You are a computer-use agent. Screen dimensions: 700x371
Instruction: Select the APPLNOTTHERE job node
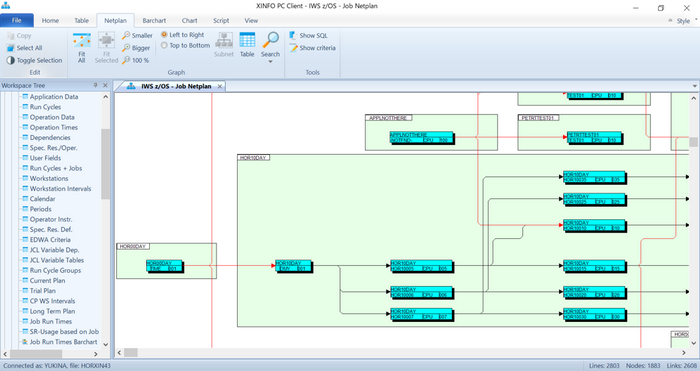421,138
